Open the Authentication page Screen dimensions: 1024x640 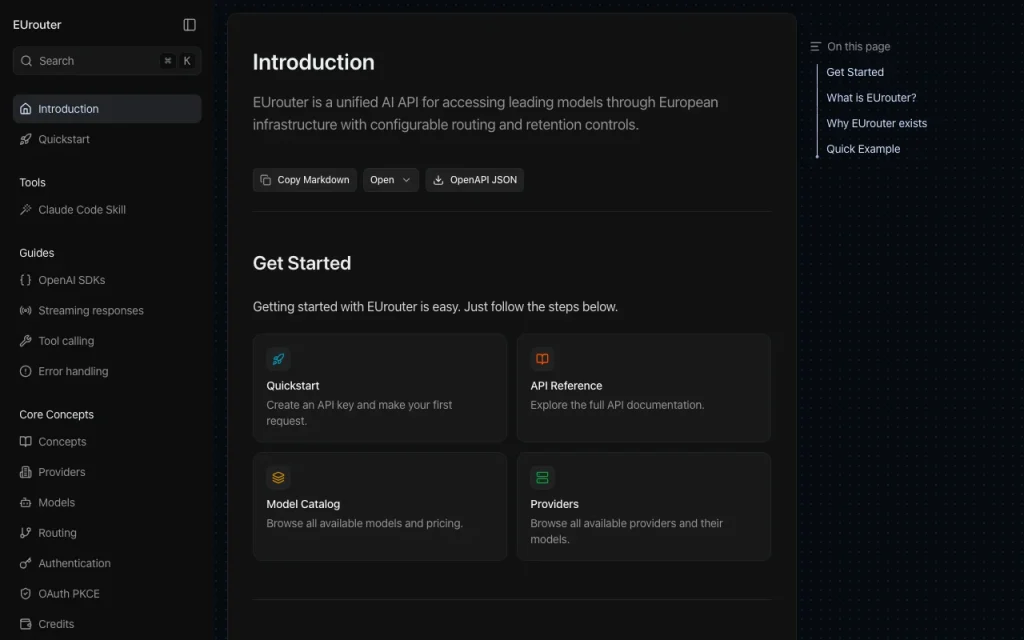click(x=107, y=563)
